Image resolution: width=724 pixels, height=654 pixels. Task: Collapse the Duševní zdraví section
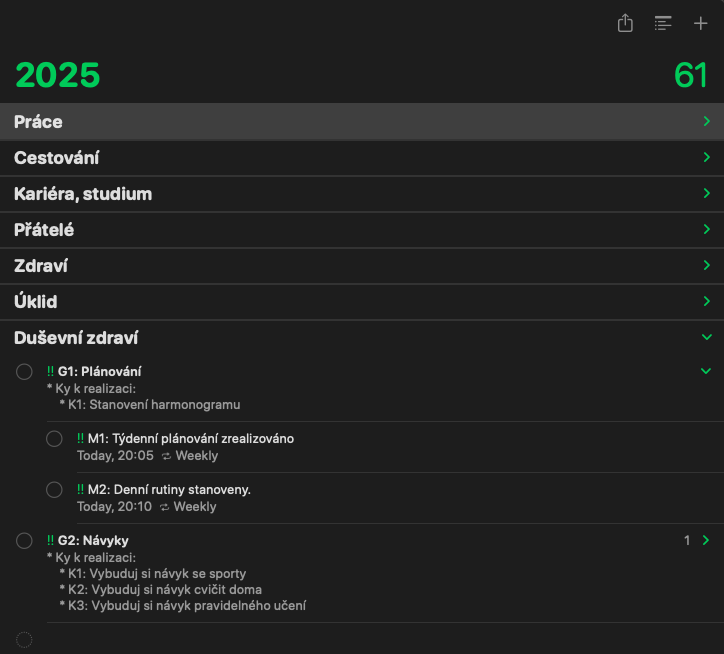click(706, 338)
